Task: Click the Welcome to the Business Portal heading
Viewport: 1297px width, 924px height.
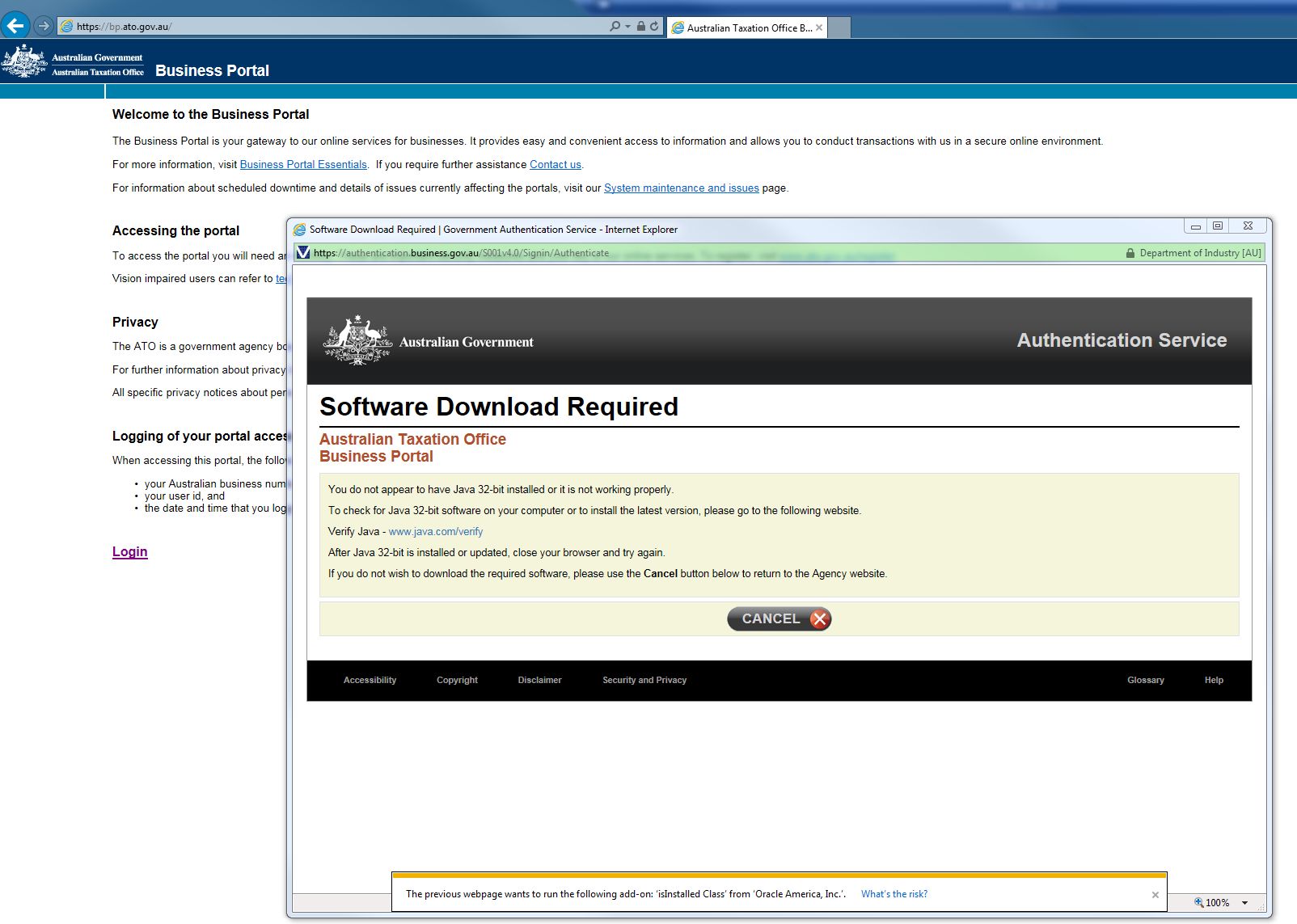Action: pos(210,114)
